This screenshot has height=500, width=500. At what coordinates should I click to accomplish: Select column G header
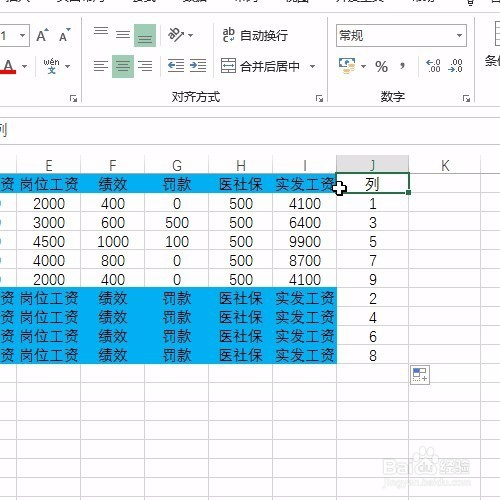[177, 165]
